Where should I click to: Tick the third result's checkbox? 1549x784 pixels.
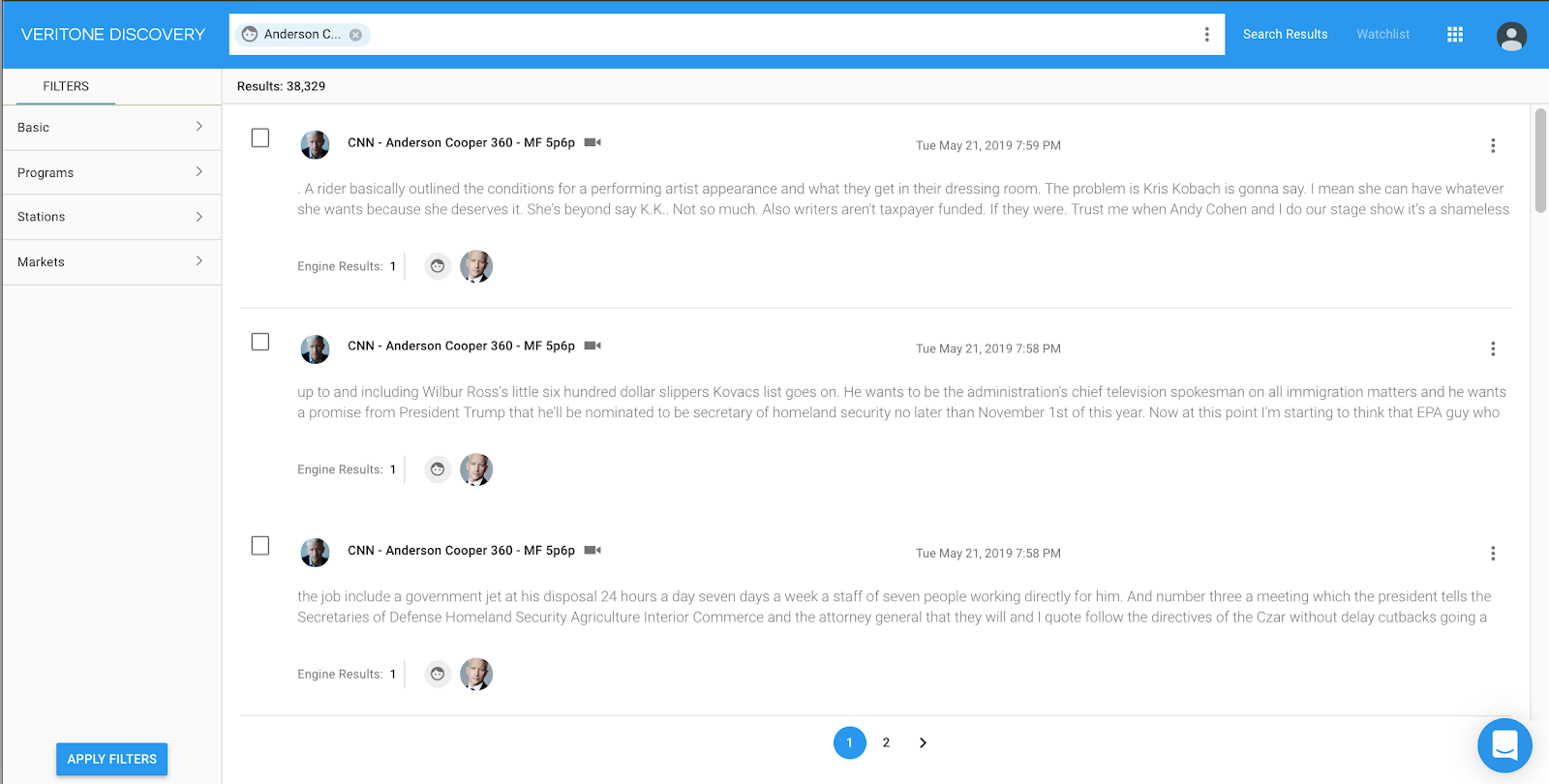[x=260, y=546]
